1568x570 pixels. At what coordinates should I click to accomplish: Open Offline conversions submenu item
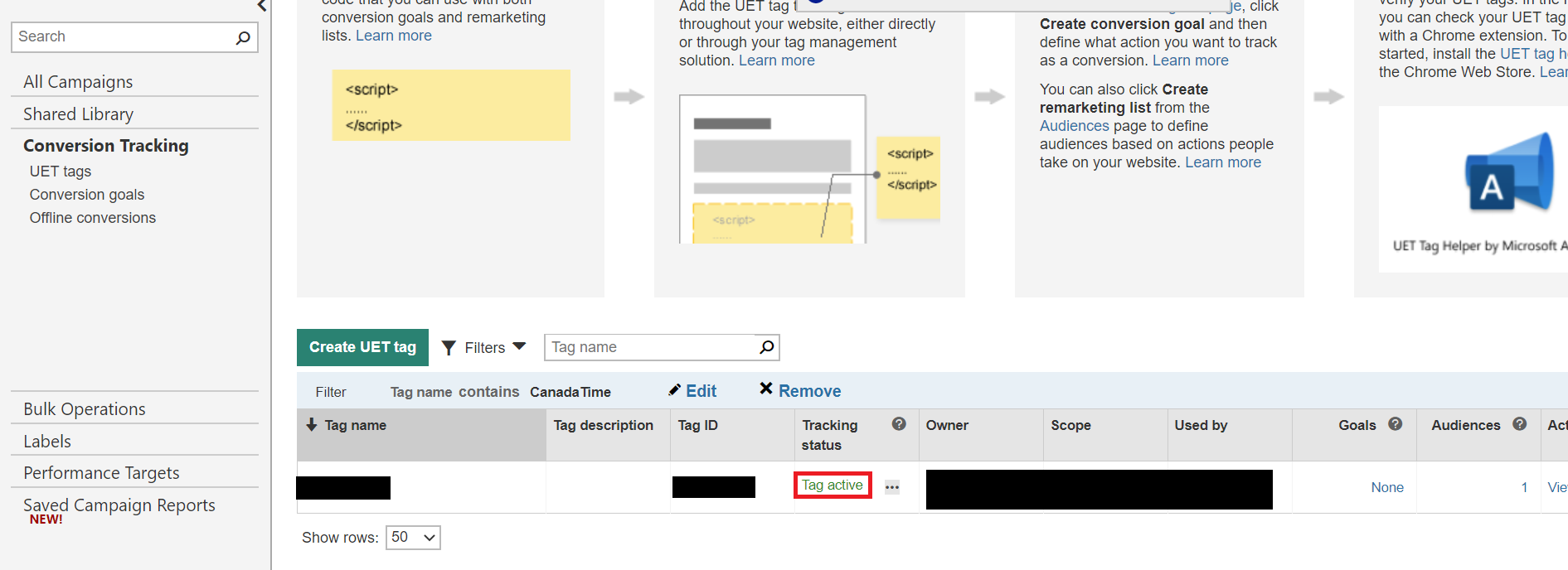(x=93, y=218)
